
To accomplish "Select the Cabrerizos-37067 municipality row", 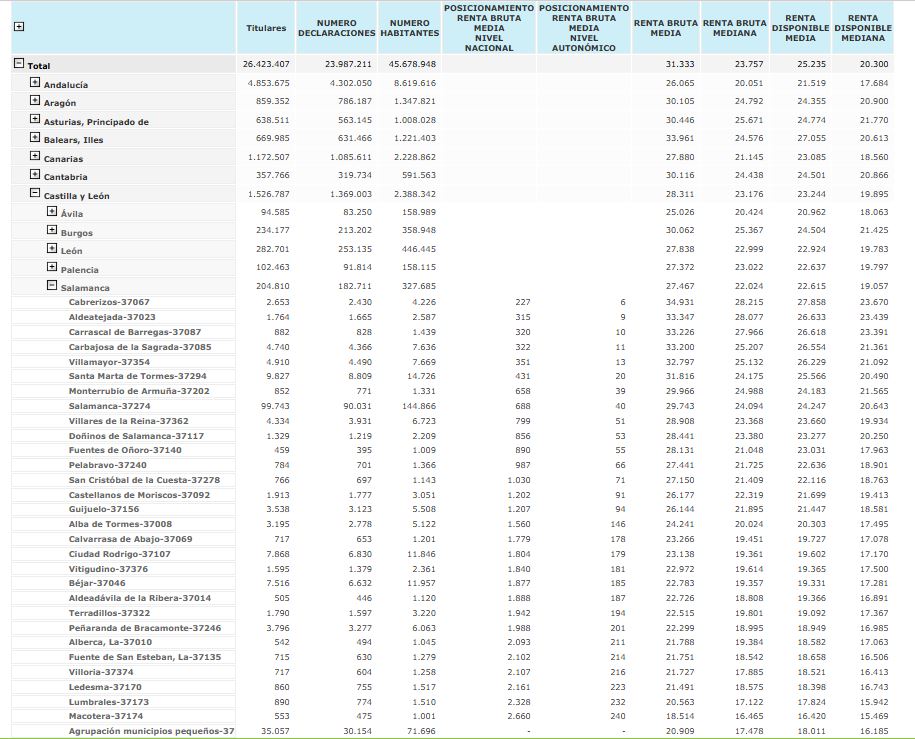I will point(109,302).
